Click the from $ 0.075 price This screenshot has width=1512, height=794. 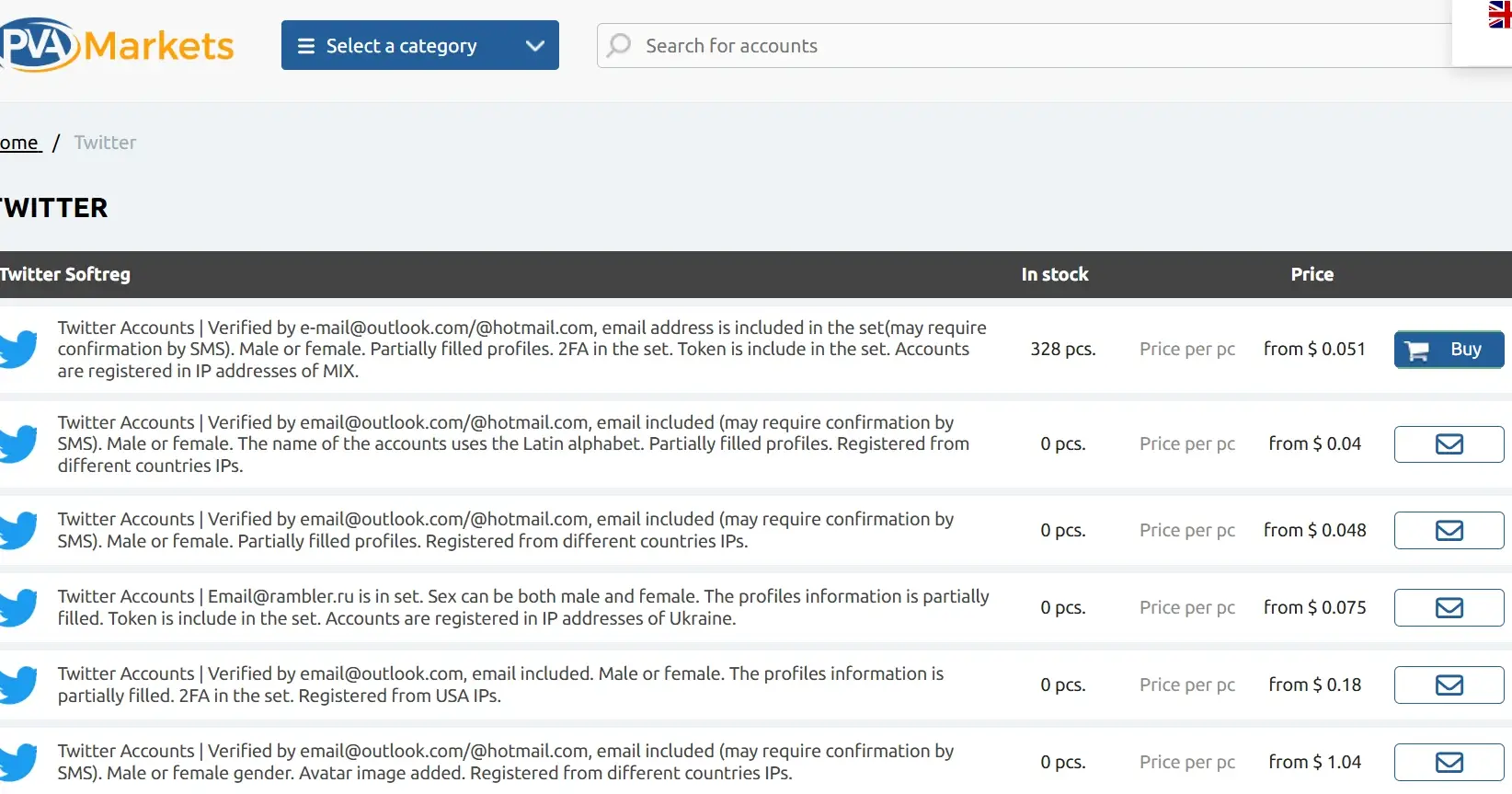click(1314, 608)
